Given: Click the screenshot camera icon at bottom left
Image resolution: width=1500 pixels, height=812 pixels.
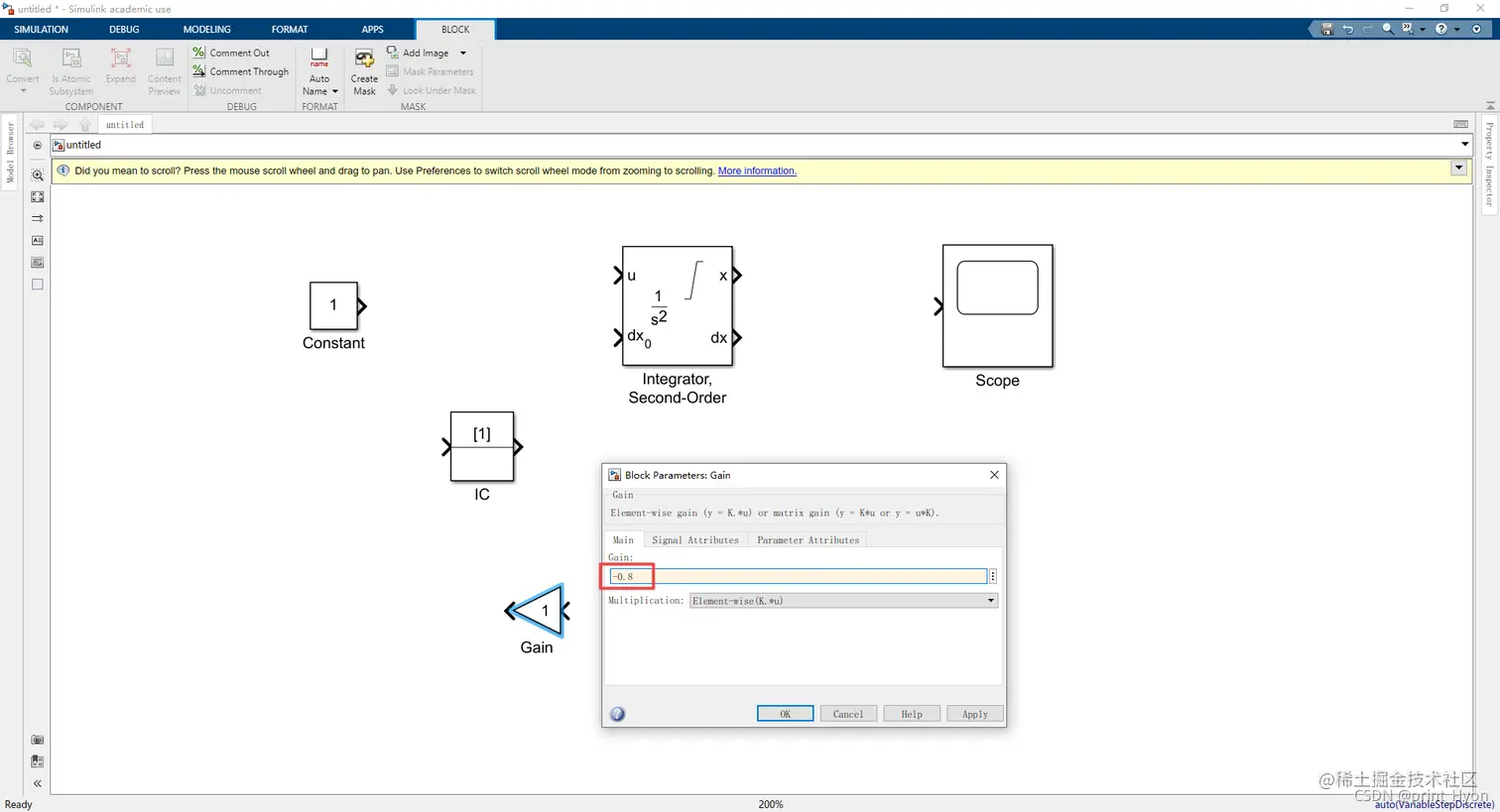Looking at the screenshot, I should click(38, 740).
